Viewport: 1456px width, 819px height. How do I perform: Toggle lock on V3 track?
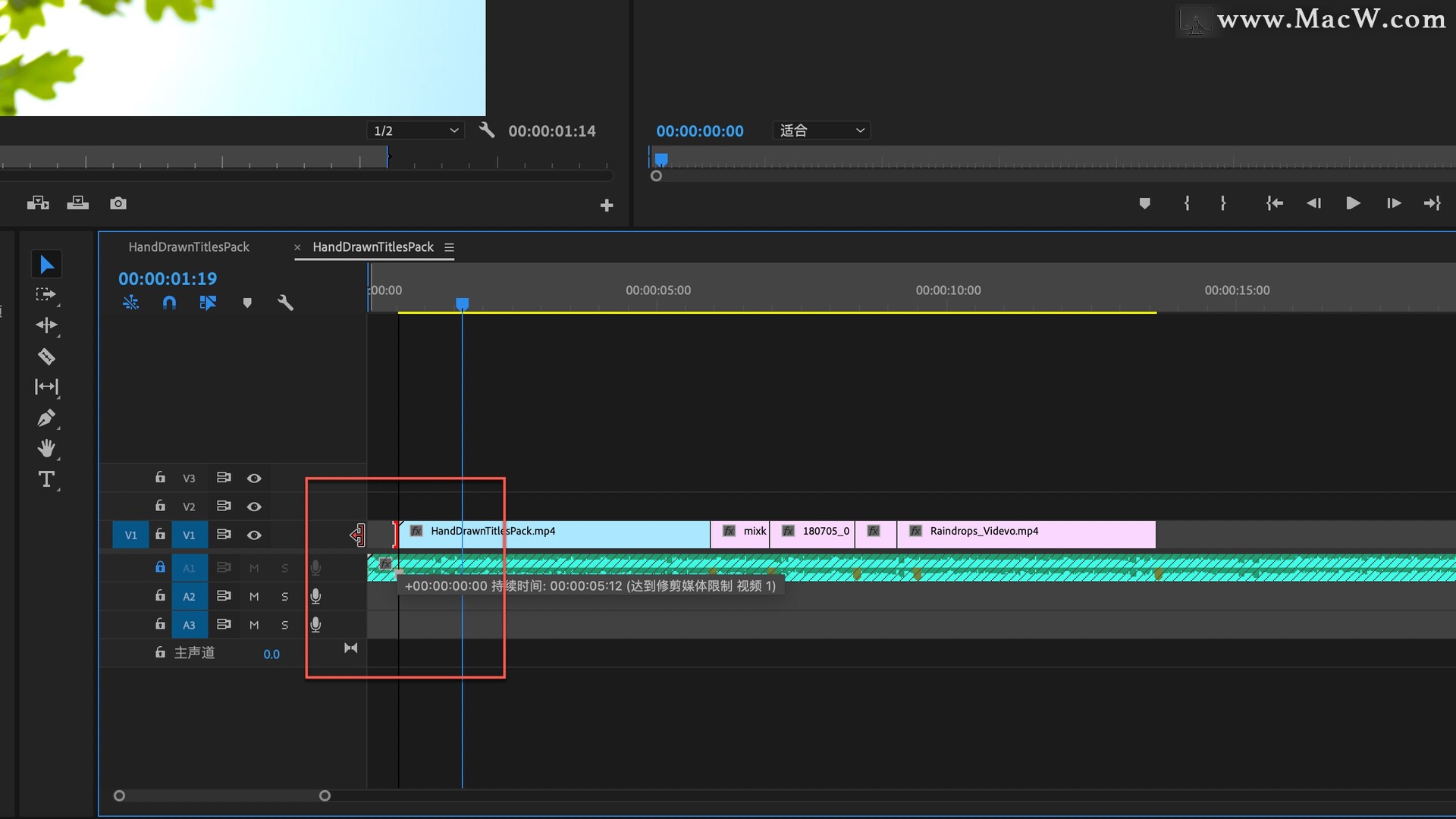[160, 477]
